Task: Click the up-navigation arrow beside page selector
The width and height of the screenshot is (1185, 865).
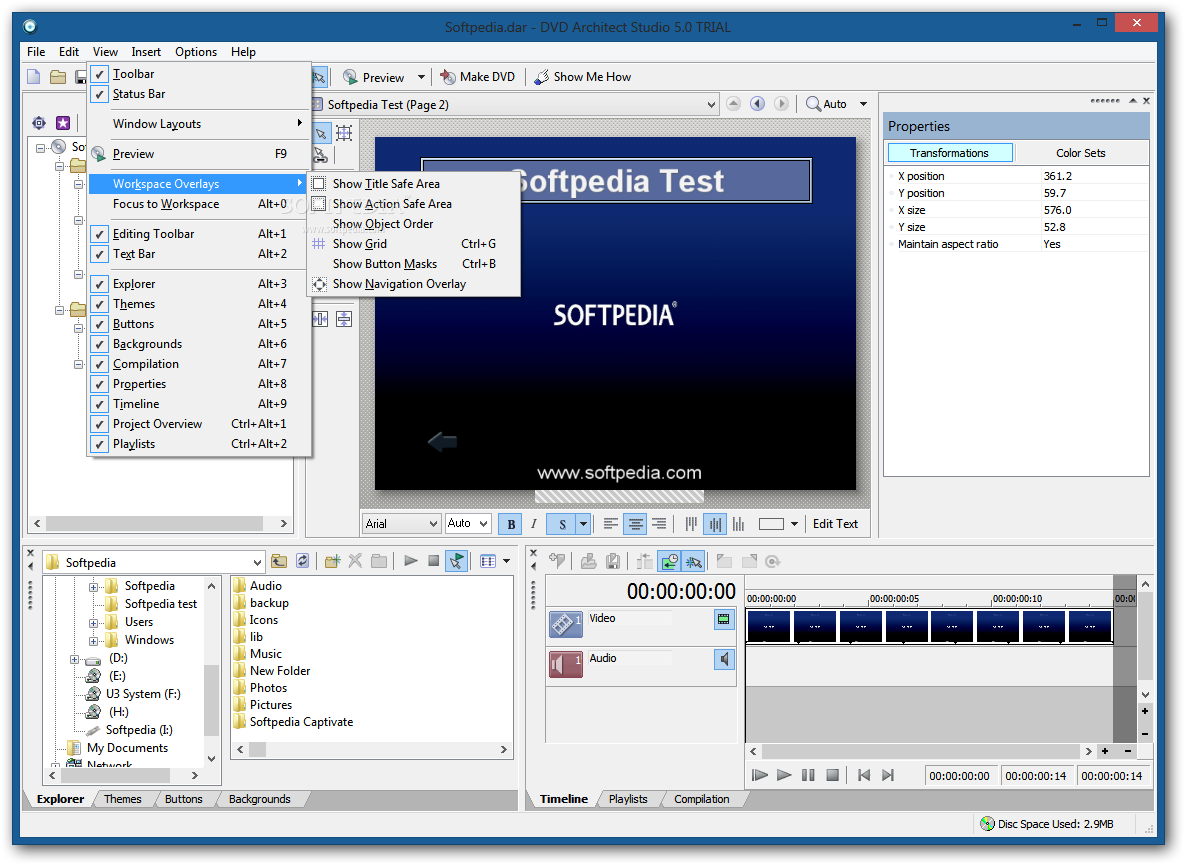Action: click(733, 103)
